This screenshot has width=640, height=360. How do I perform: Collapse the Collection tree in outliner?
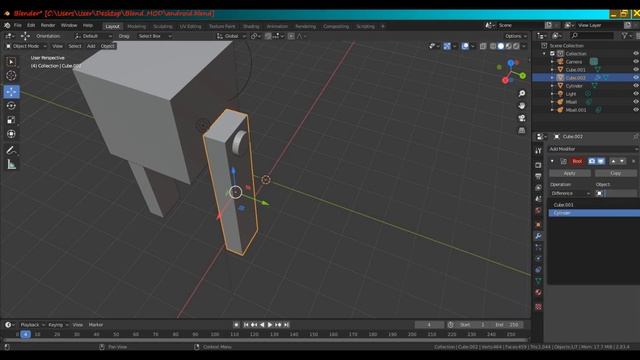point(544,53)
